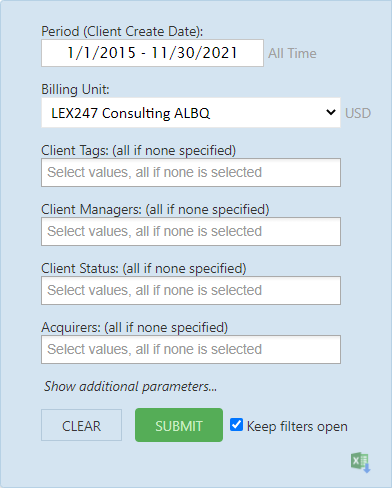Uncheck the Keep filters open checkbox

coord(236,425)
